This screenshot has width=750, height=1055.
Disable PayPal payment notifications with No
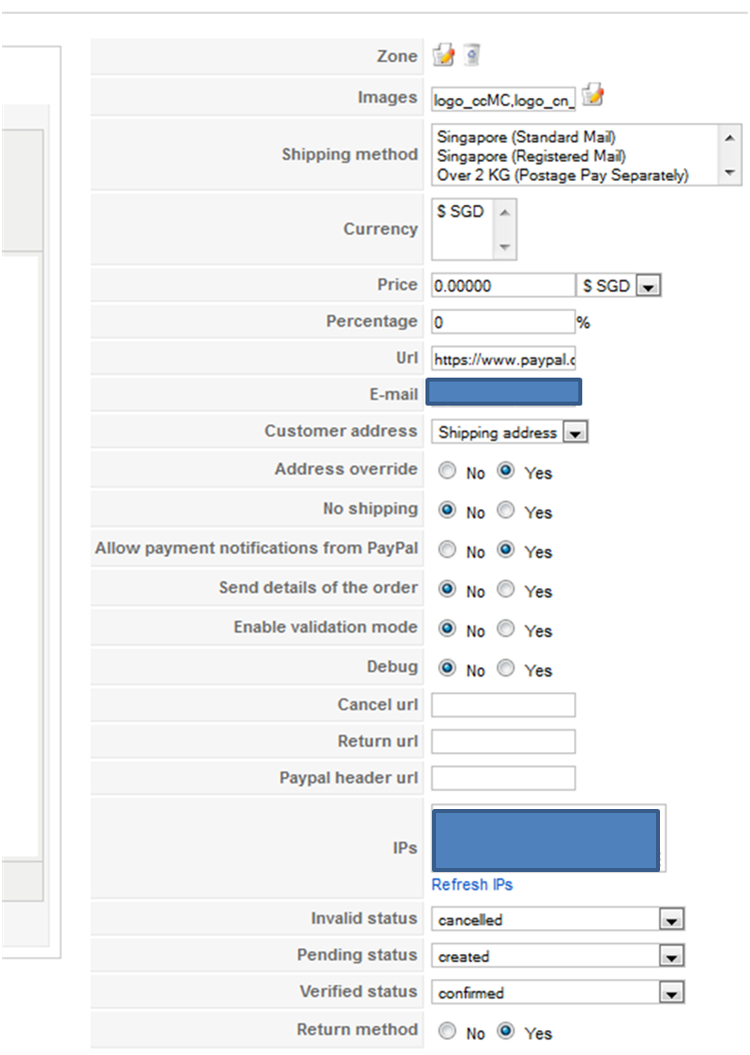[x=447, y=550]
